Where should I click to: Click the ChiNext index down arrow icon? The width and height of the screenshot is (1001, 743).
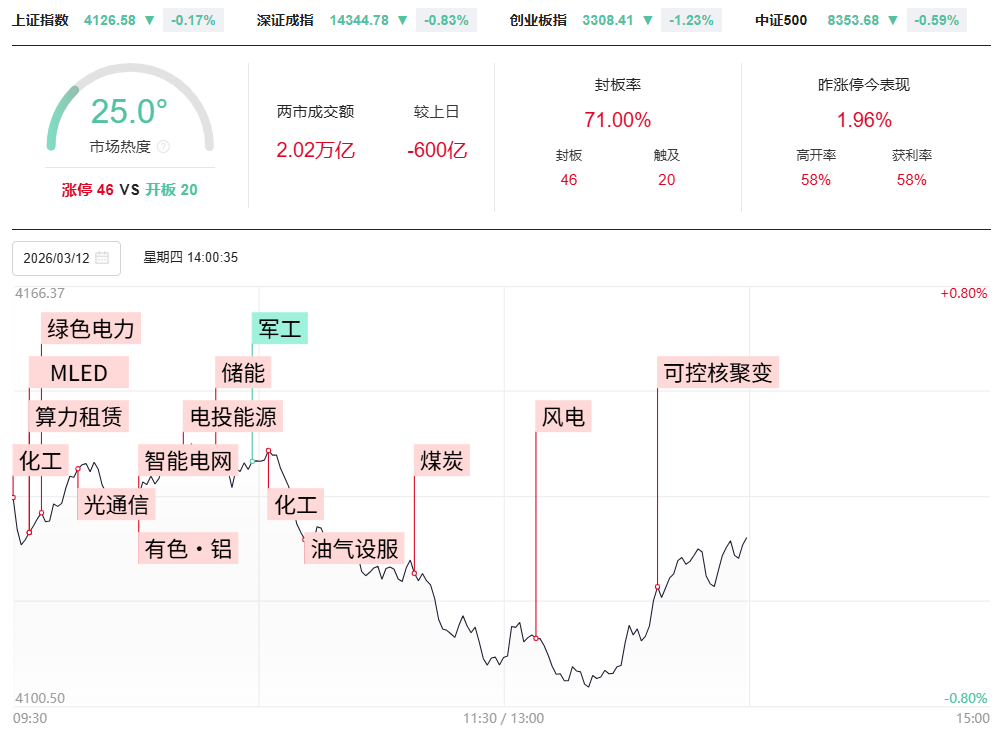pyautogui.click(x=647, y=20)
